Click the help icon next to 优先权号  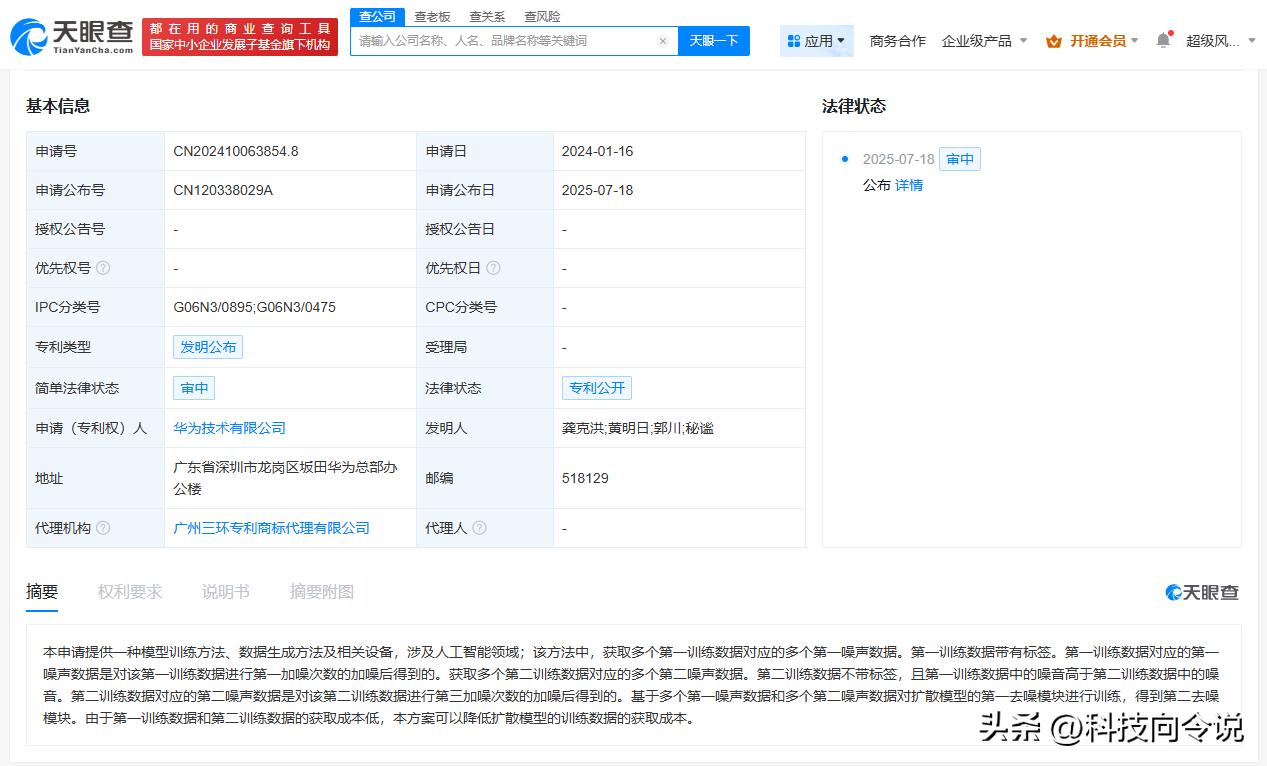click(x=103, y=268)
